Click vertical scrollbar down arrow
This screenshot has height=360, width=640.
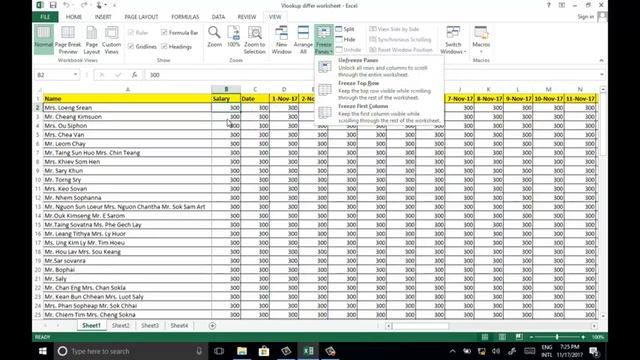[x=603, y=316]
